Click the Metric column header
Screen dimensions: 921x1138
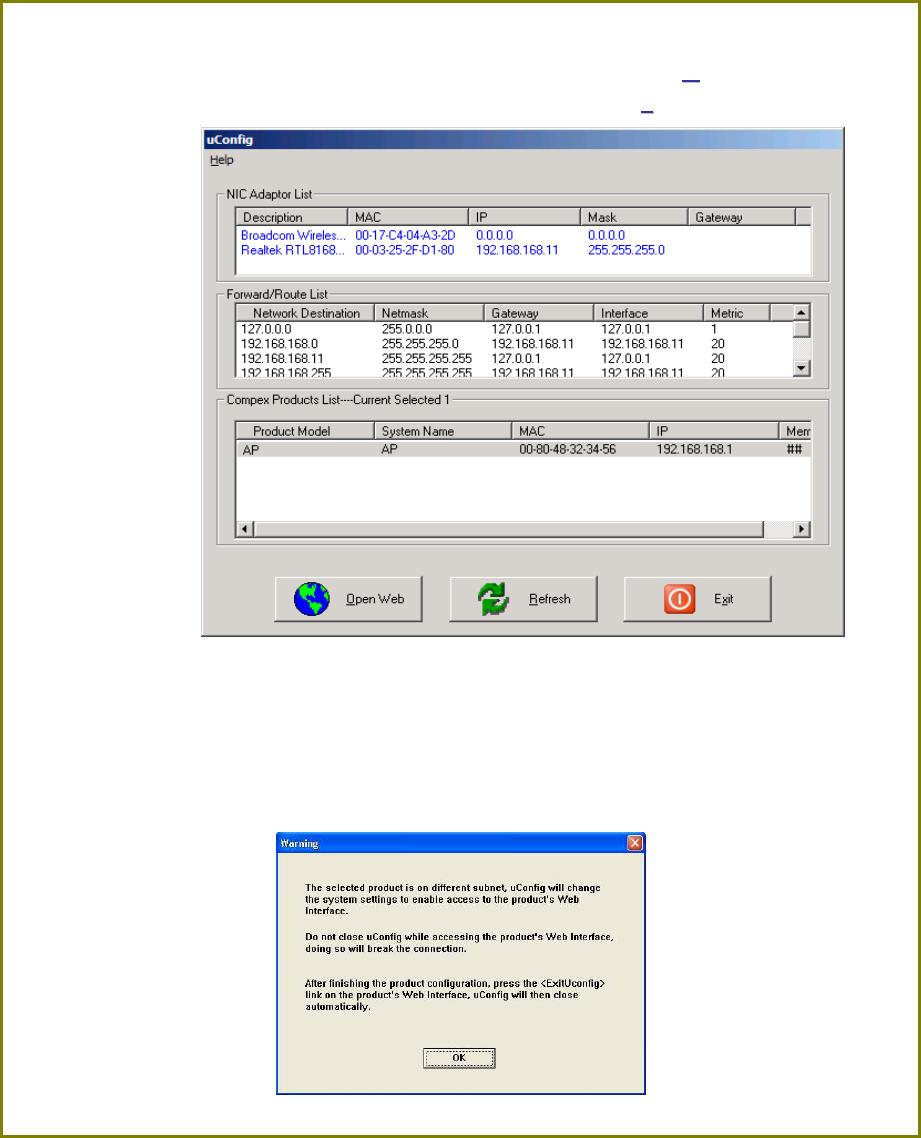tap(736, 313)
